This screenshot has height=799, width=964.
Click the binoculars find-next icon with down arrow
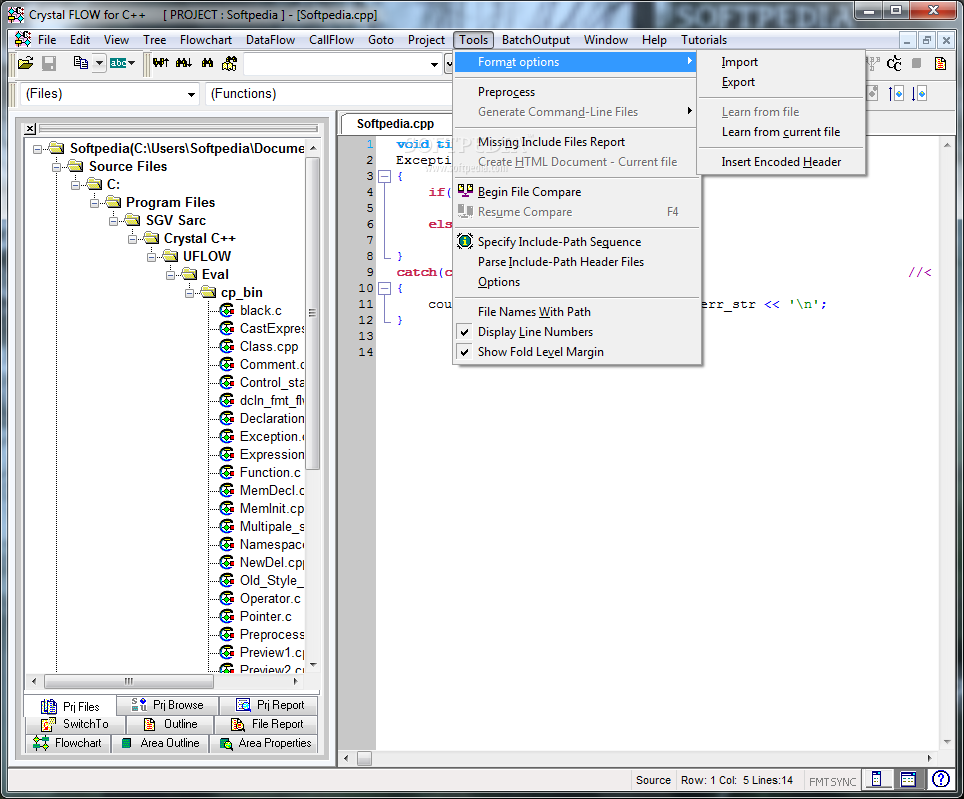[184, 63]
